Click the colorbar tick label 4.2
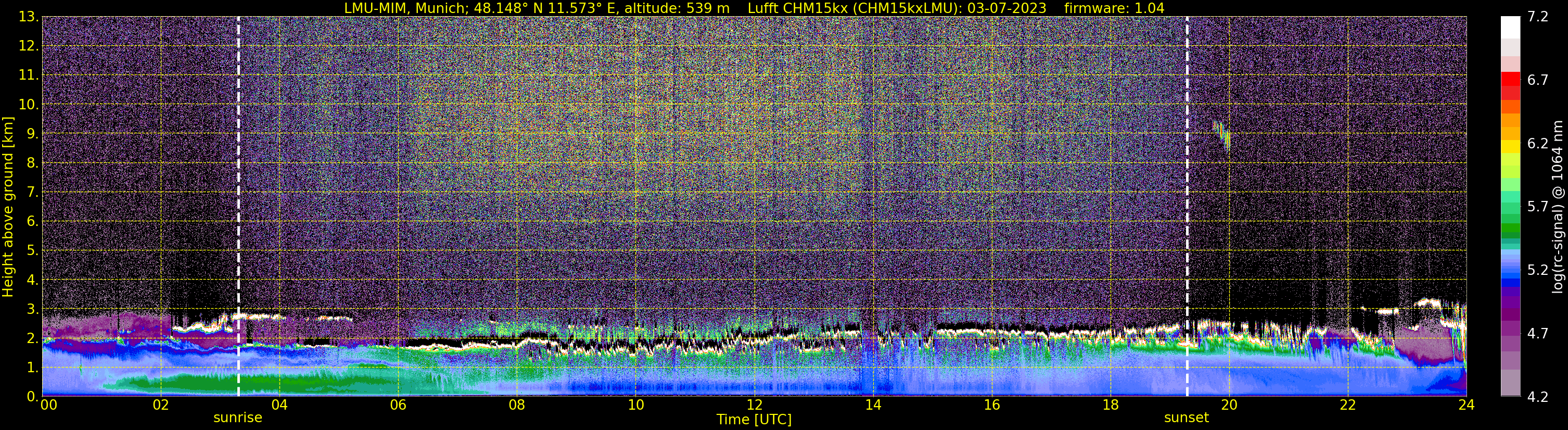 click(x=1538, y=397)
